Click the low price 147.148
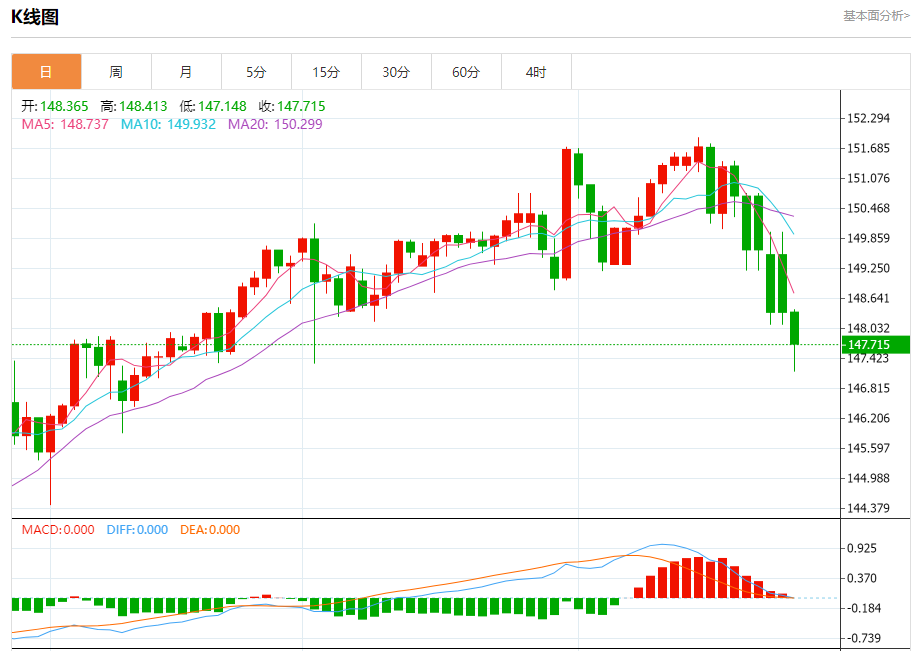The image size is (921, 651). point(222,106)
